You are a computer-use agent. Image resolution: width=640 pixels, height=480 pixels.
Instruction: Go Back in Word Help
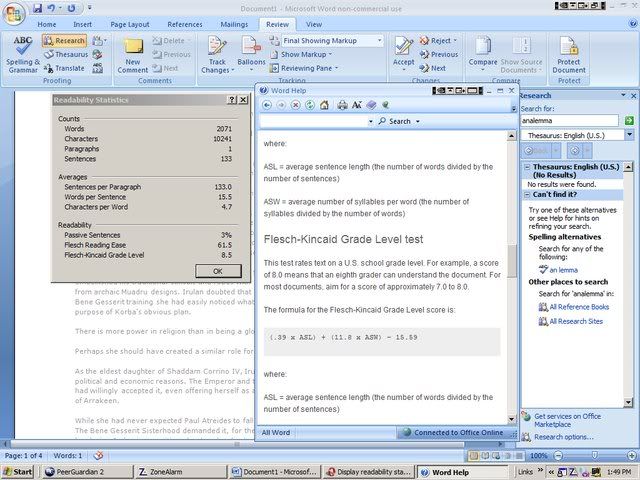(x=267, y=105)
